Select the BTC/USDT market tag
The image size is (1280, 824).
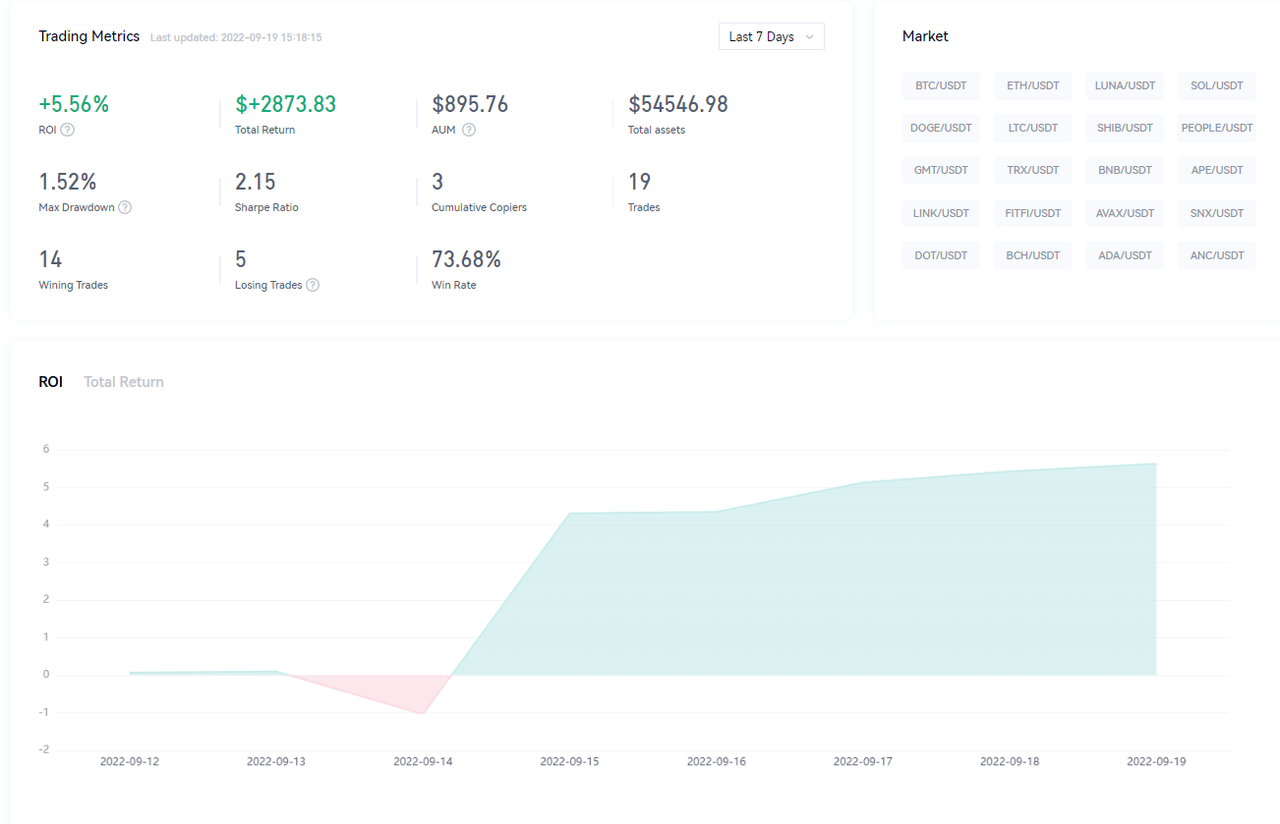pos(941,86)
